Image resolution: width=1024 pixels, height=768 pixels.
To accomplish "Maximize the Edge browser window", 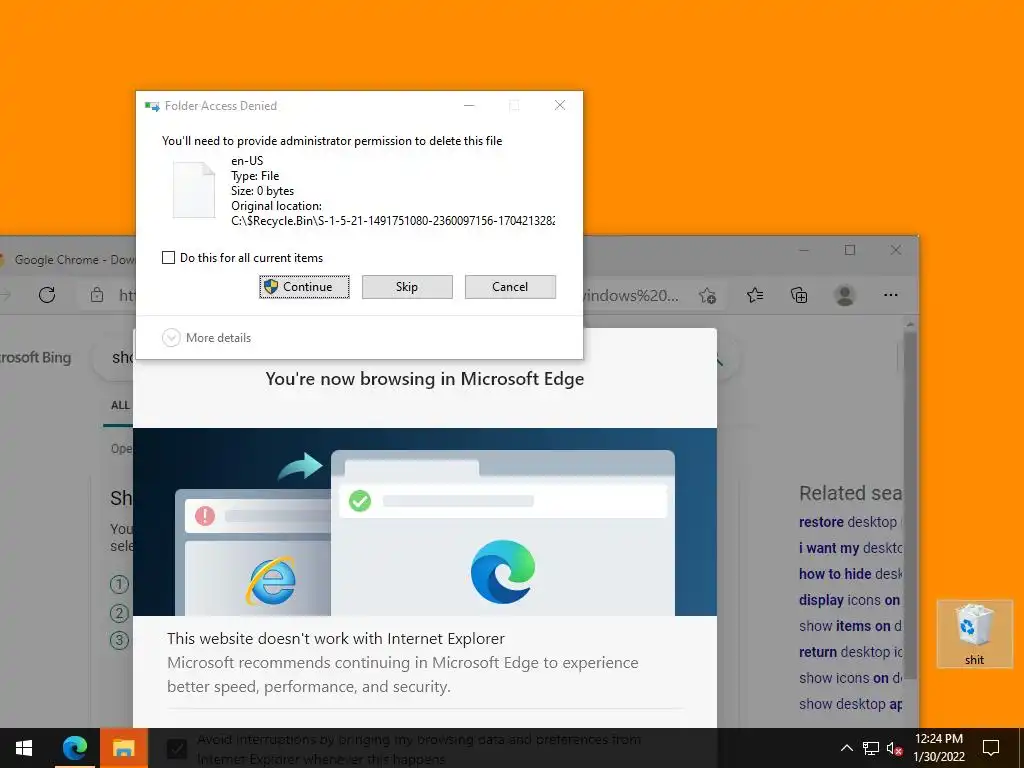I will [850, 250].
